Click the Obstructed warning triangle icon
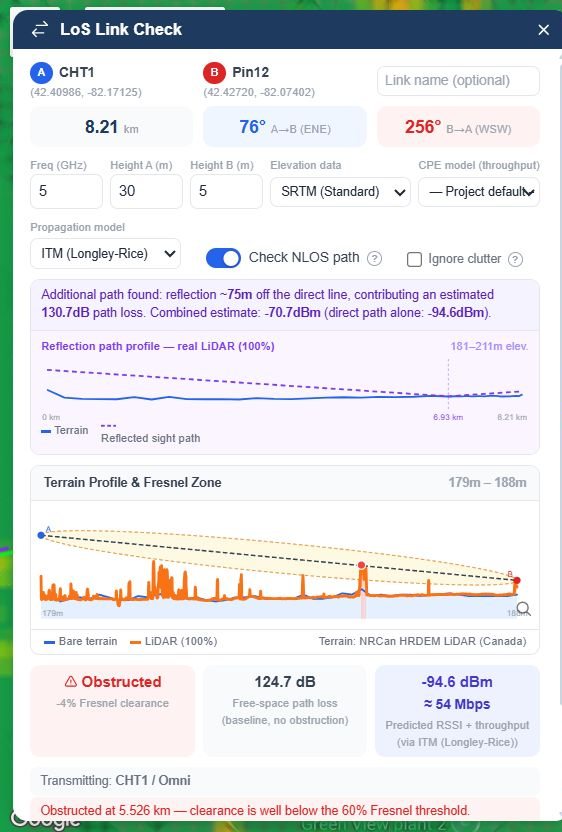562x832 pixels. (x=71, y=682)
